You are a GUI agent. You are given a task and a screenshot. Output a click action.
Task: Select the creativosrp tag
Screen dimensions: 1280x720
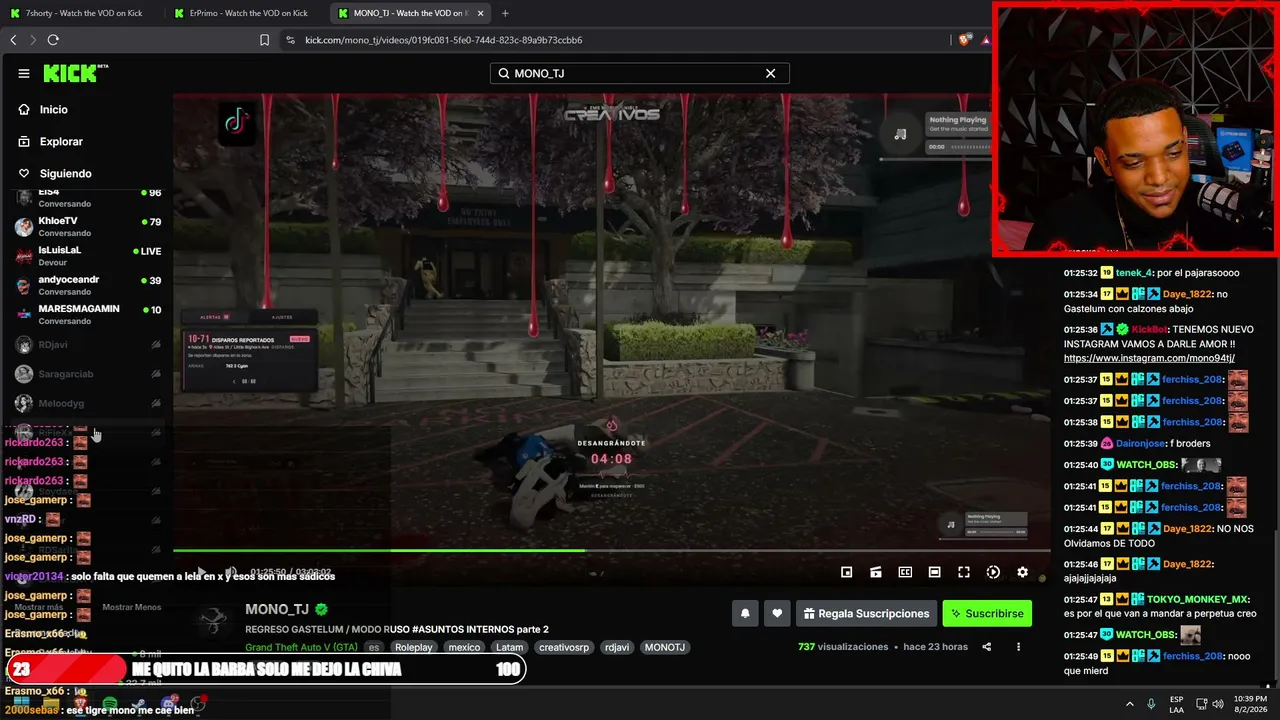[x=564, y=647]
